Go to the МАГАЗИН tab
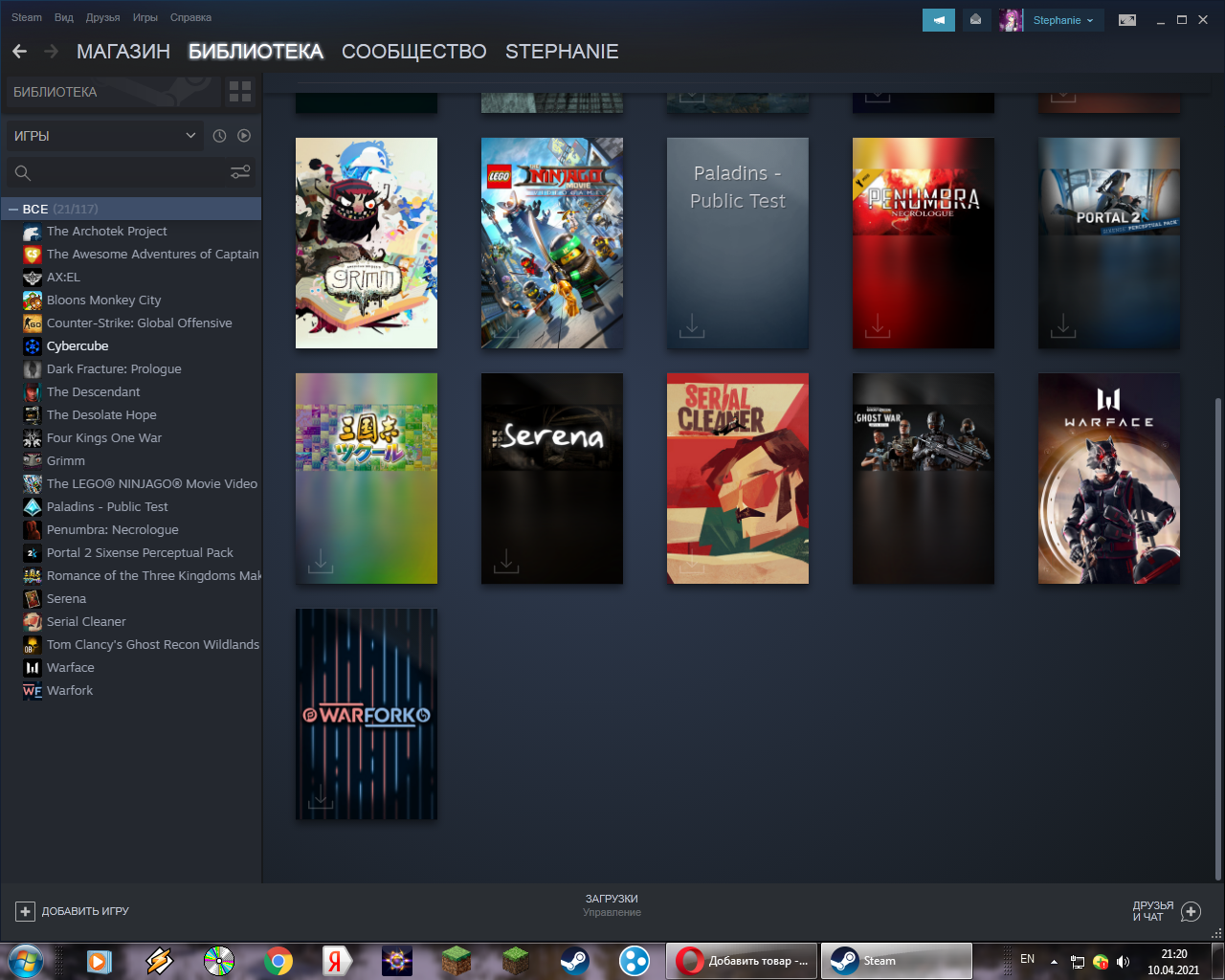Screen dimensions: 1225x980 [123, 52]
